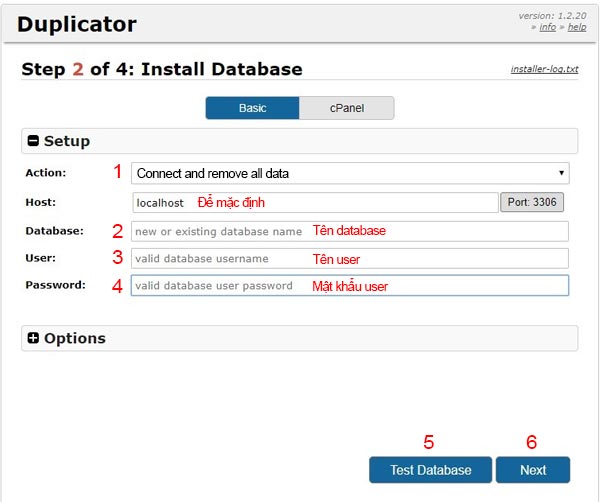Open the installer-log.txt link
The width and height of the screenshot is (600, 502).
pyautogui.click(x=545, y=69)
